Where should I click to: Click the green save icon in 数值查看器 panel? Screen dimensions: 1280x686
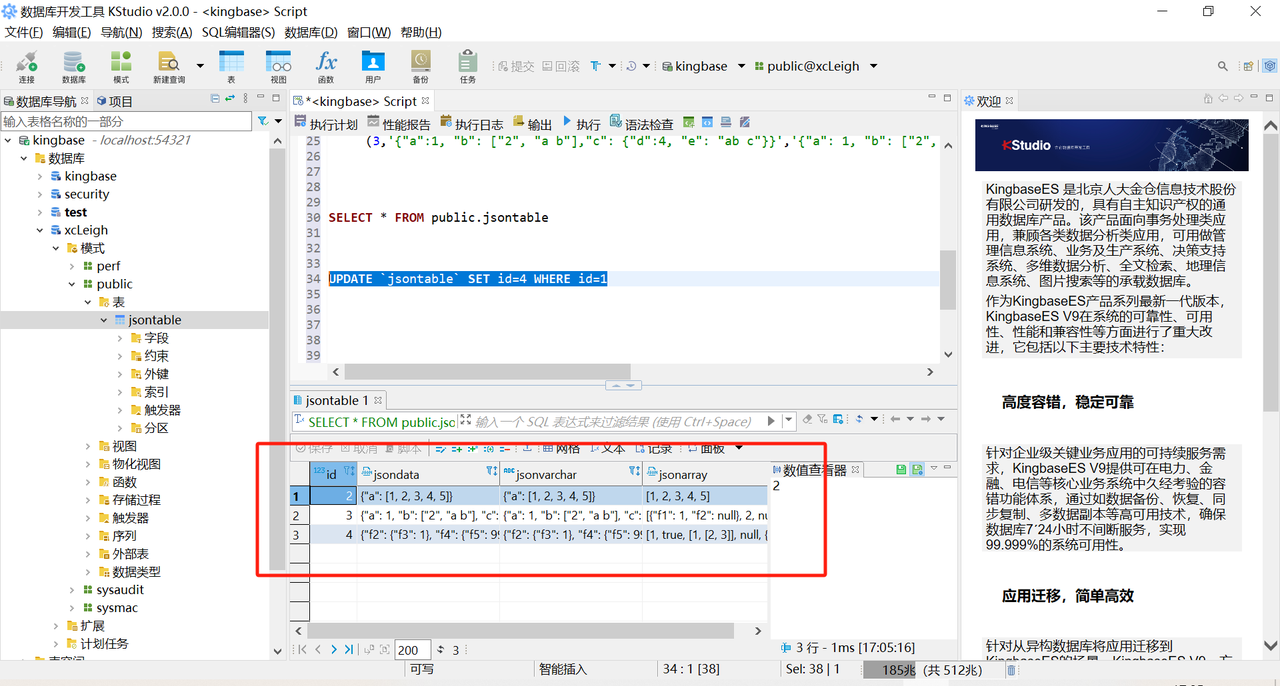[x=901, y=469]
